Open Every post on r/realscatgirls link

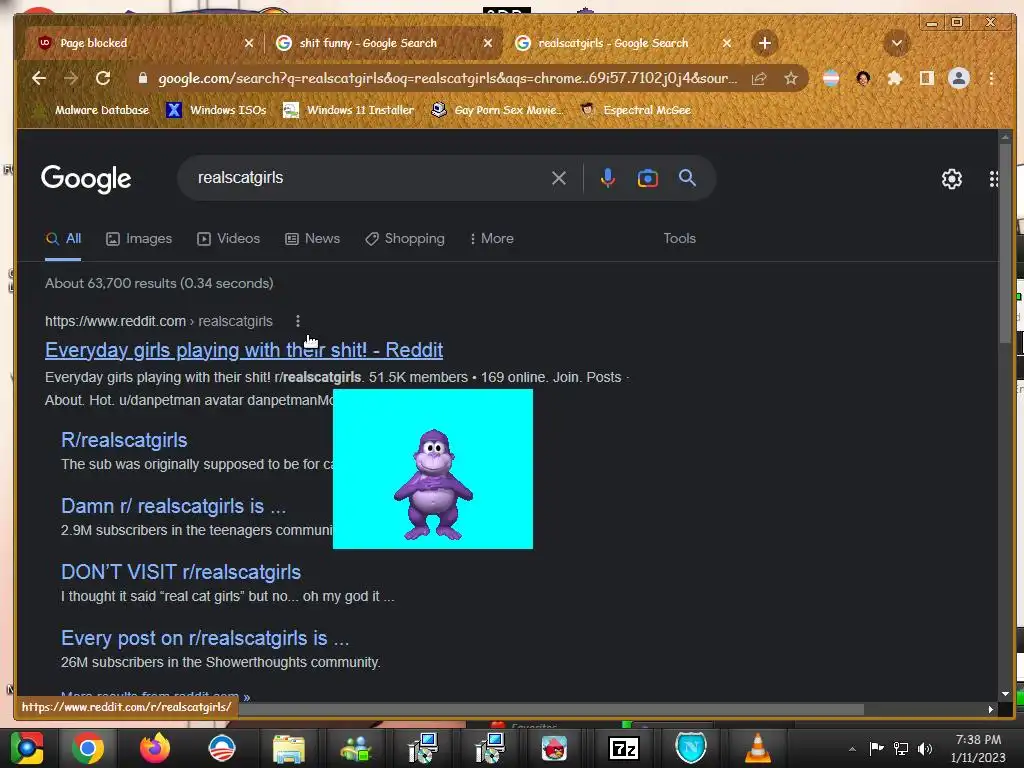[205, 637]
